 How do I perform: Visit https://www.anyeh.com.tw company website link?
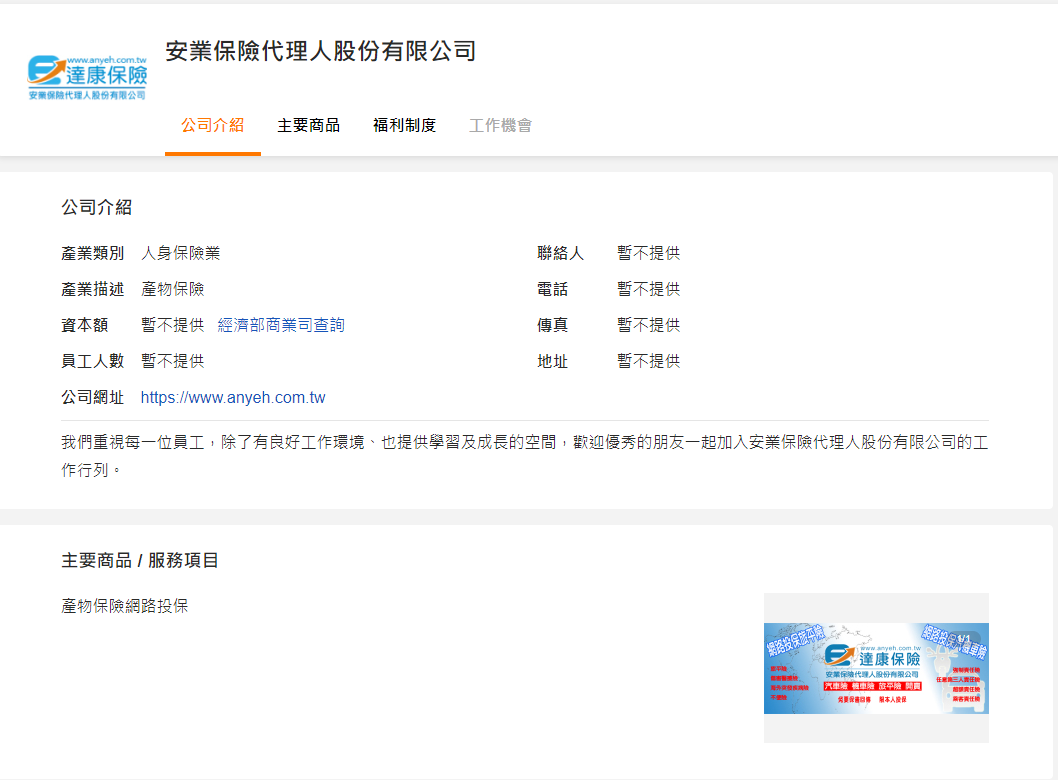click(233, 397)
